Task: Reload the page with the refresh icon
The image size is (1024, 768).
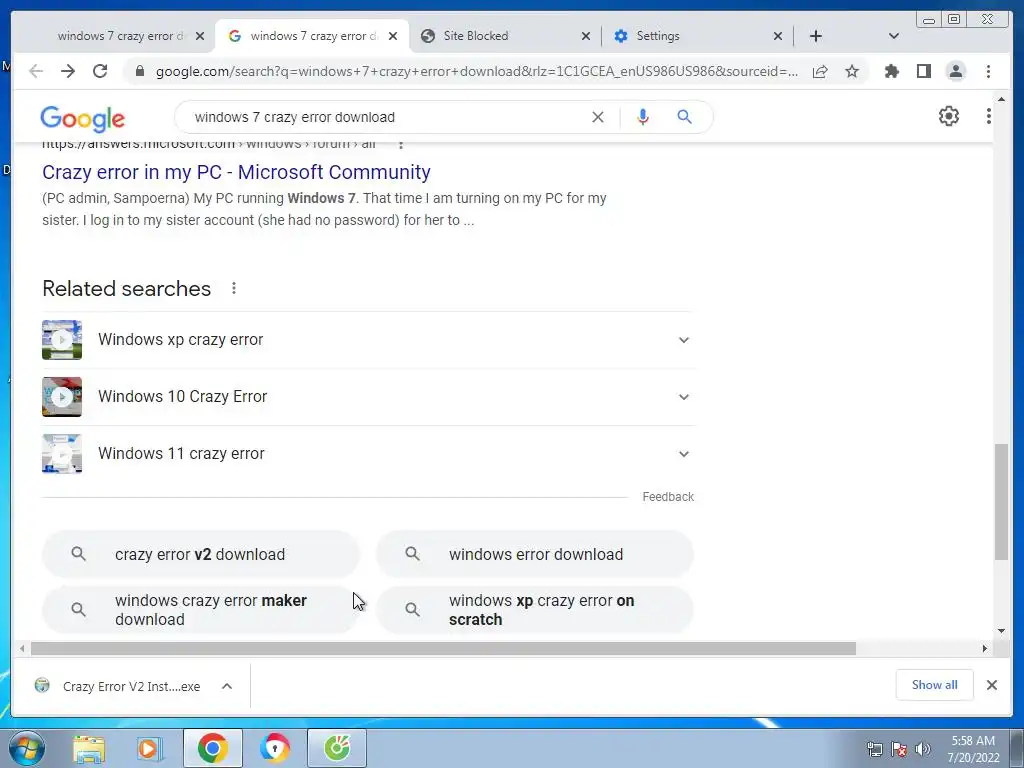Action: pos(100,71)
